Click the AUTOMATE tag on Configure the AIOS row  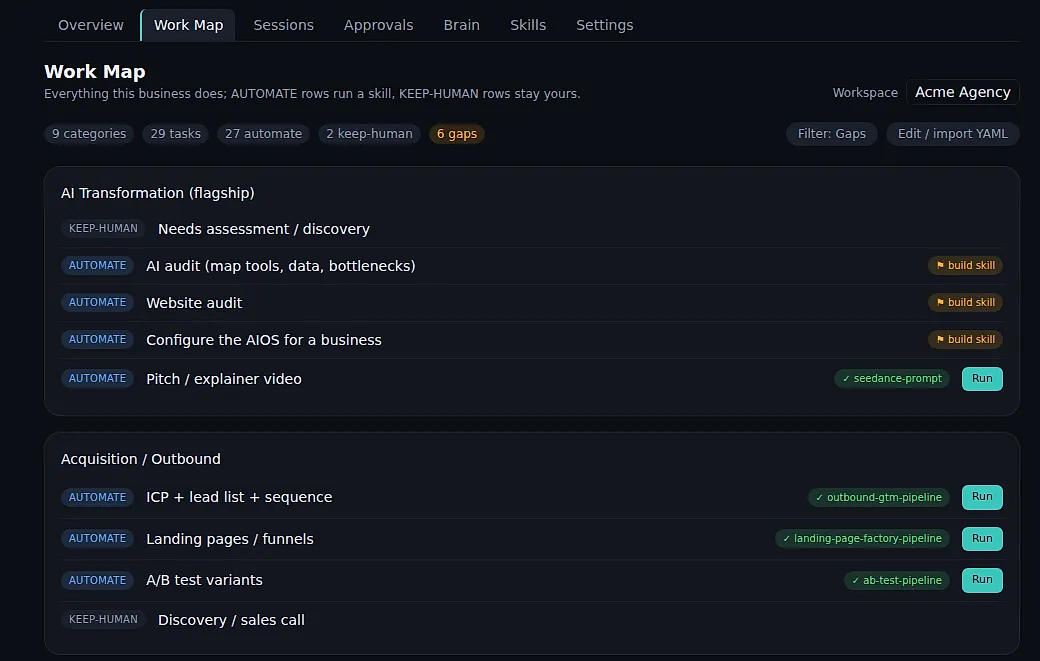tap(97, 339)
